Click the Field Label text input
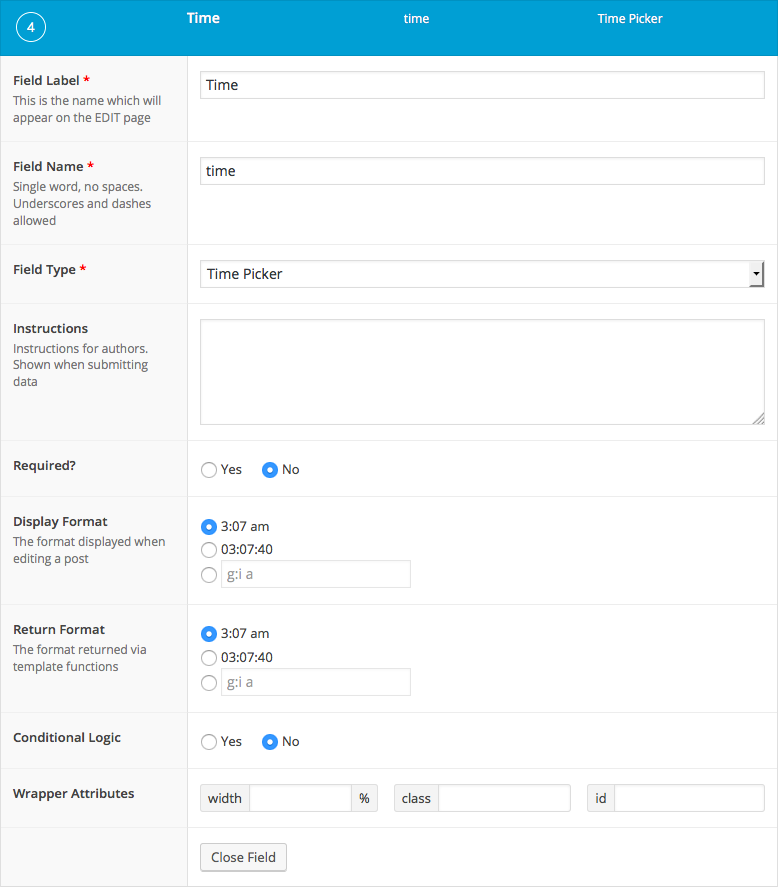This screenshot has height=887, width=778. coord(482,85)
